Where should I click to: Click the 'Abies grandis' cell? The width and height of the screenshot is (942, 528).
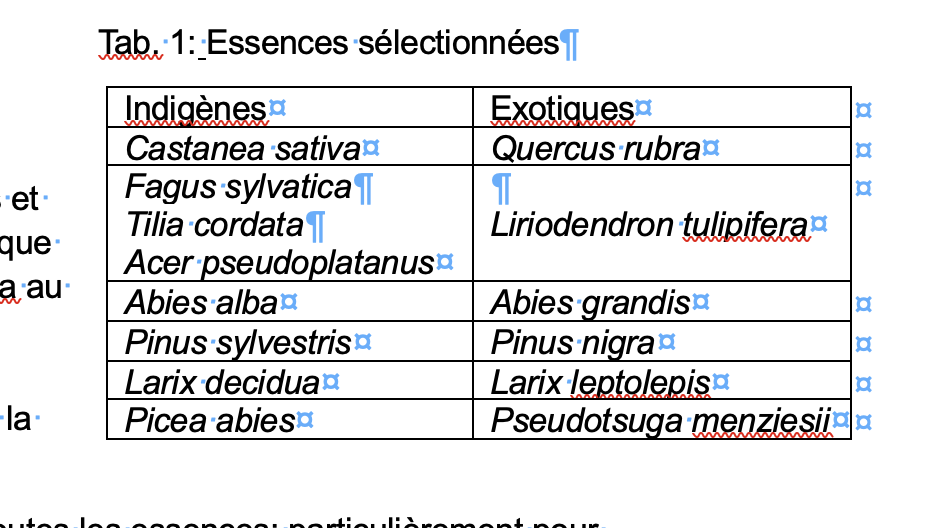590,302
